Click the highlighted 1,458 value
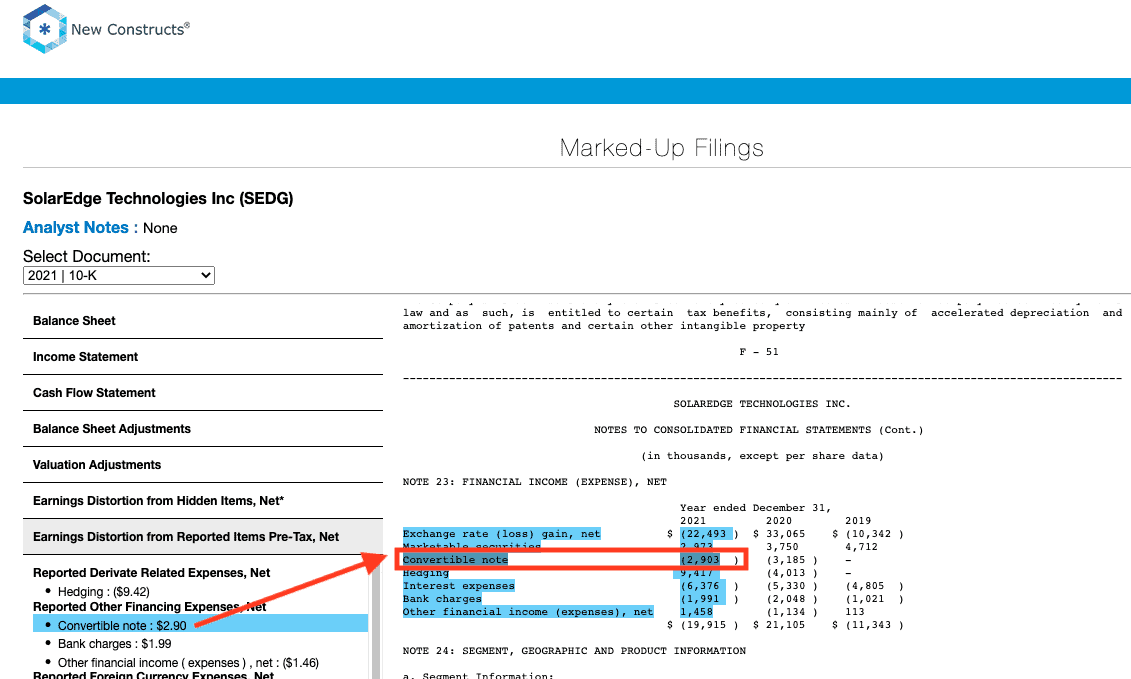Screen dimensions: 1131x679 [697, 612]
